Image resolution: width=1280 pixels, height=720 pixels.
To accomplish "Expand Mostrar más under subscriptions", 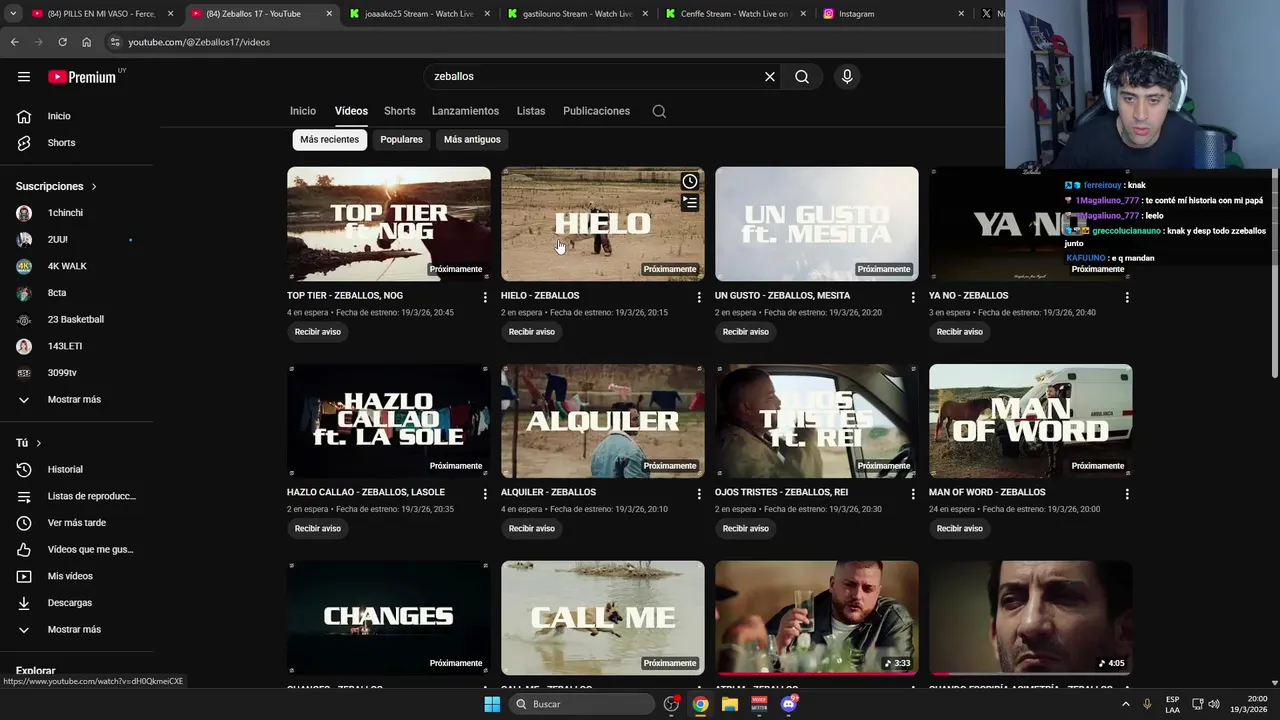I will (76, 400).
